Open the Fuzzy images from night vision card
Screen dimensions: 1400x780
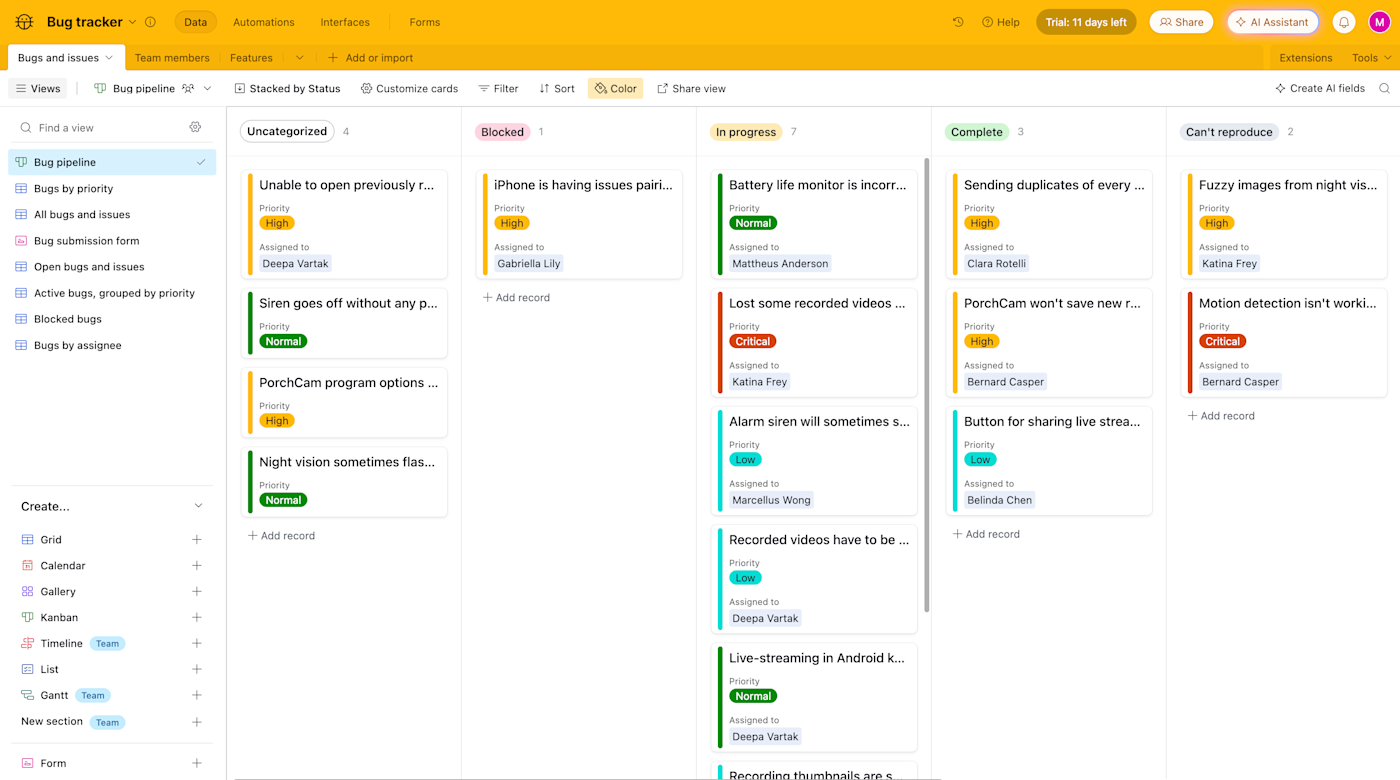coord(1284,224)
